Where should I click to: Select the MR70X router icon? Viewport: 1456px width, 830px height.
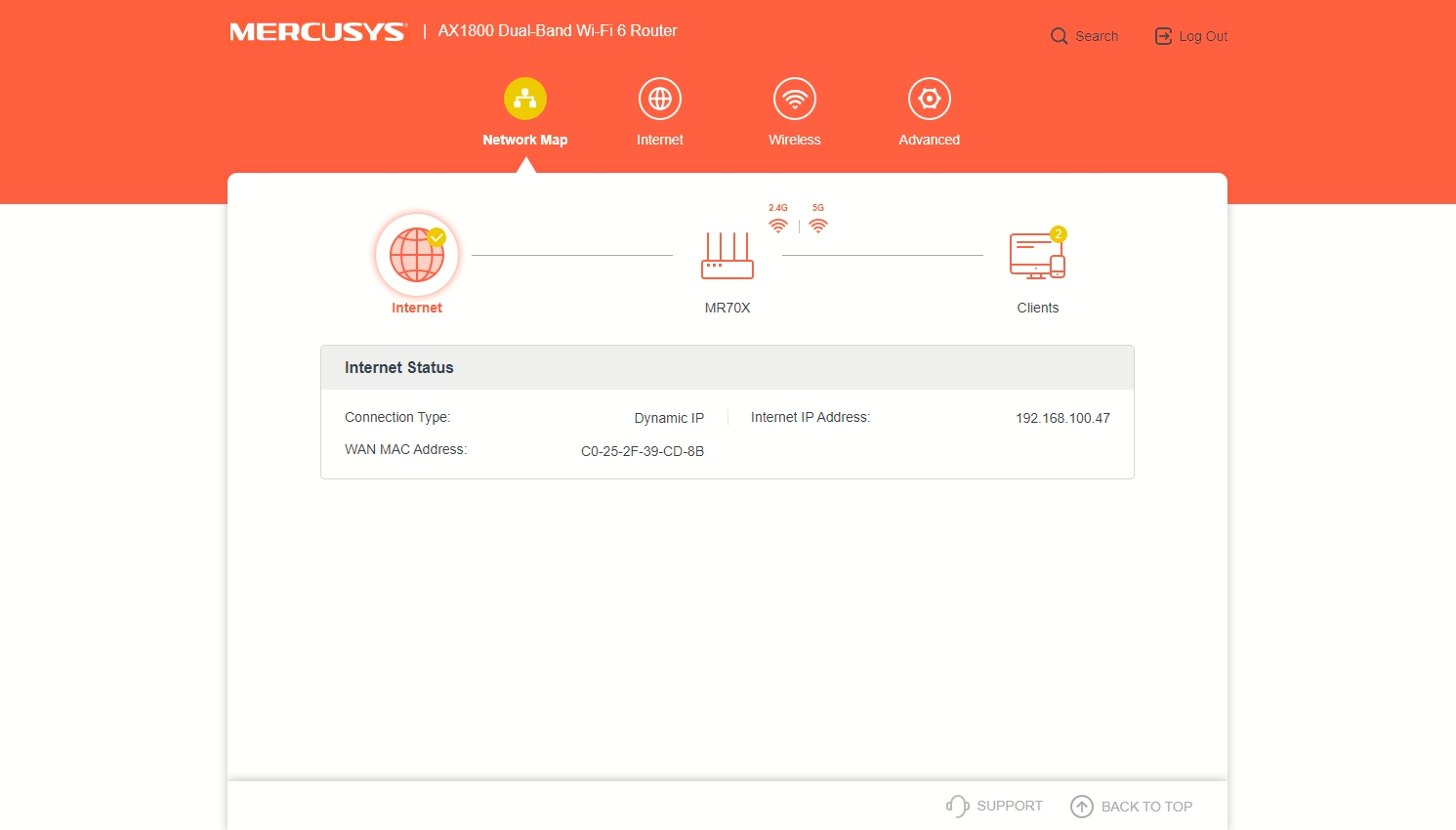(728, 256)
